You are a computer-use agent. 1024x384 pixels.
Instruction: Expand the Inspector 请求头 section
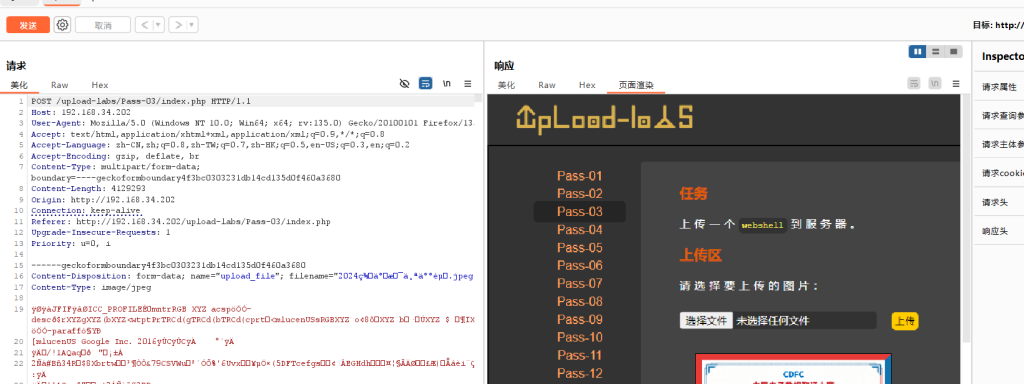click(999, 202)
